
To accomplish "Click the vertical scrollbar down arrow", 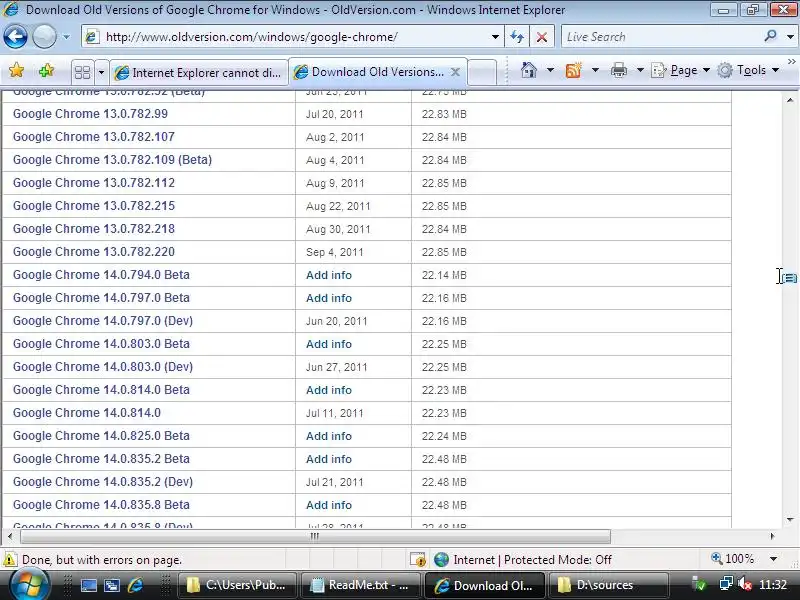I will [x=790, y=520].
